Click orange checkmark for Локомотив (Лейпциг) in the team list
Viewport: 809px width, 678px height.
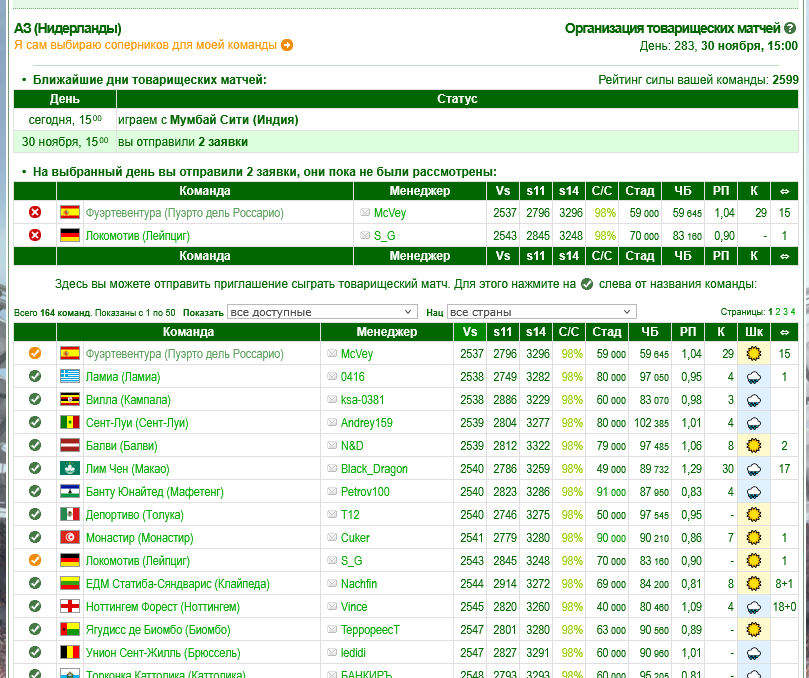pyautogui.click(x=35, y=560)
